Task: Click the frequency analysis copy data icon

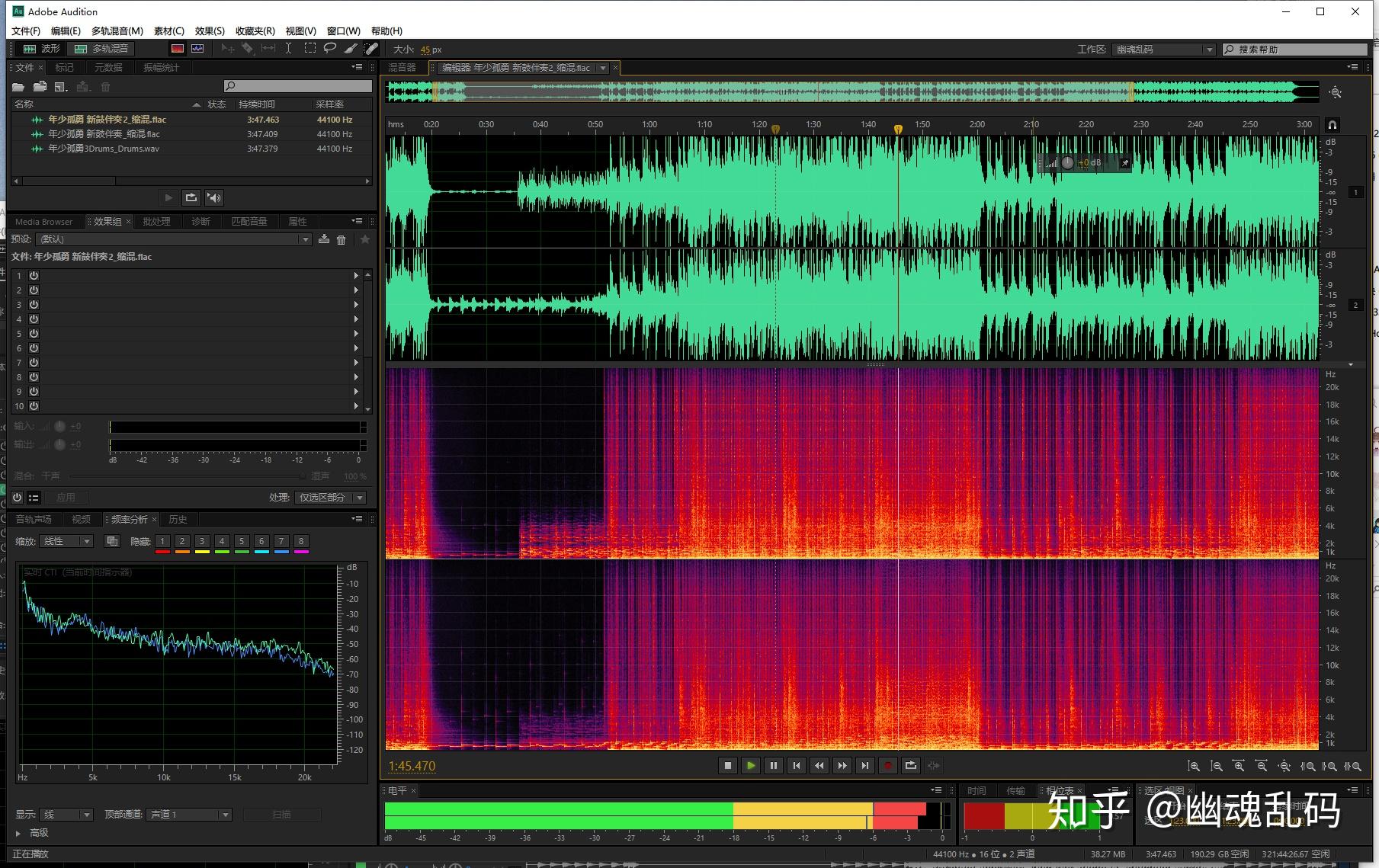Action: click(112, 541)
